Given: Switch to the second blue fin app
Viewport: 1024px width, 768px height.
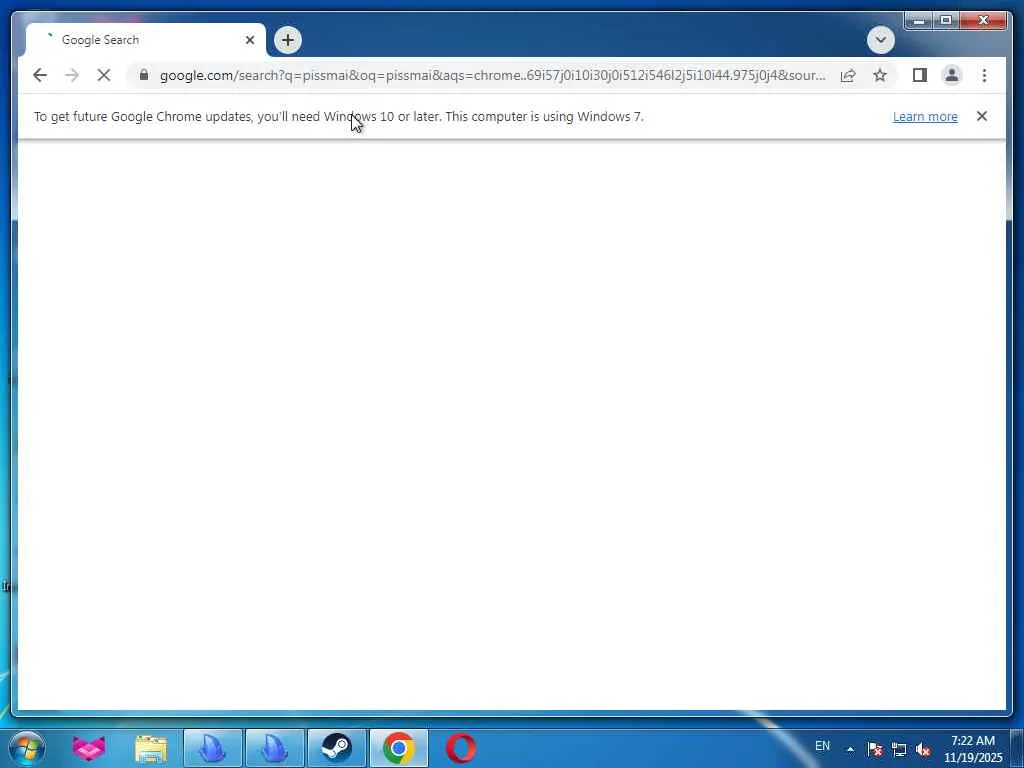Looking at the screenshot, I should click(275, 748).
